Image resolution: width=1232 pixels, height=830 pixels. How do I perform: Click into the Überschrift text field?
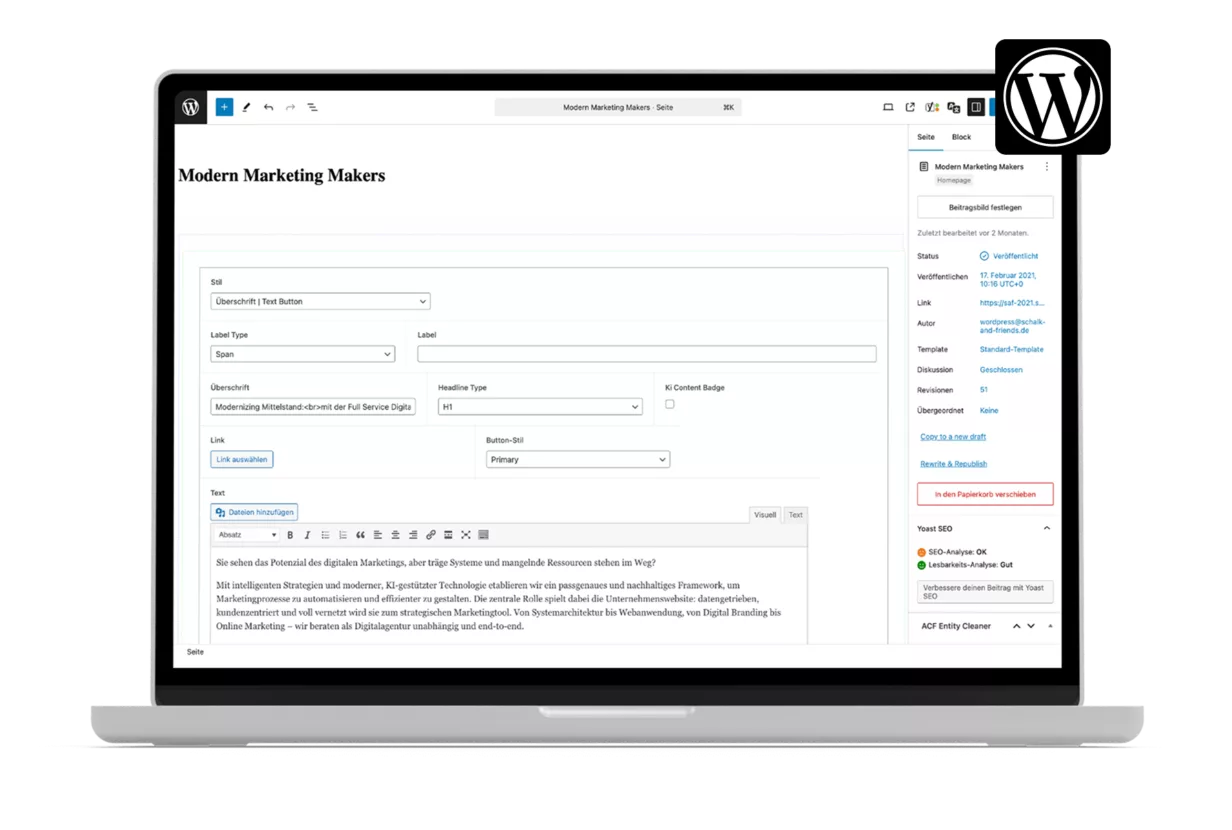click(313, 407)
